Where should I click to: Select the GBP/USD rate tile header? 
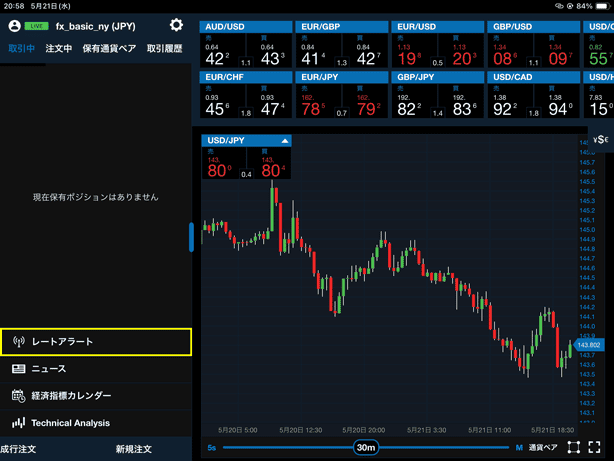coord(534,27)
